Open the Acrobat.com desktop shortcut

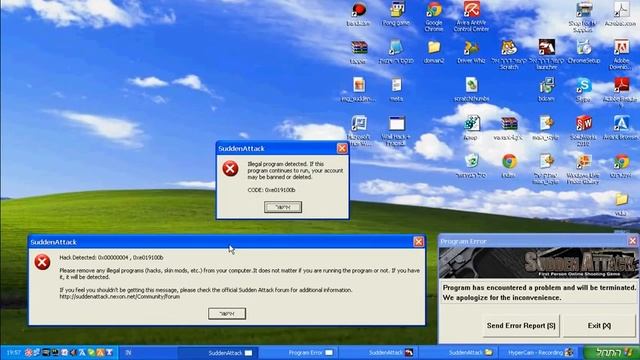coord(621,14)
